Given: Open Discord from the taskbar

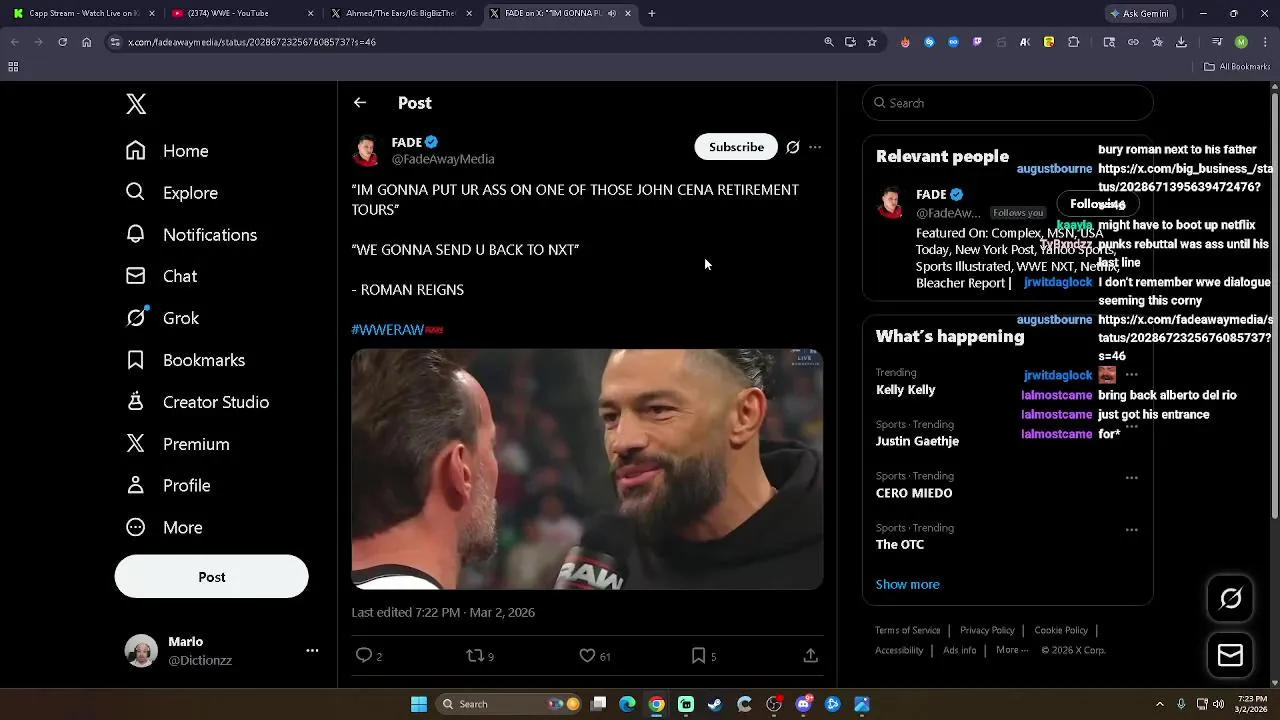Looking at the screenshot, I should click(803, 704).
